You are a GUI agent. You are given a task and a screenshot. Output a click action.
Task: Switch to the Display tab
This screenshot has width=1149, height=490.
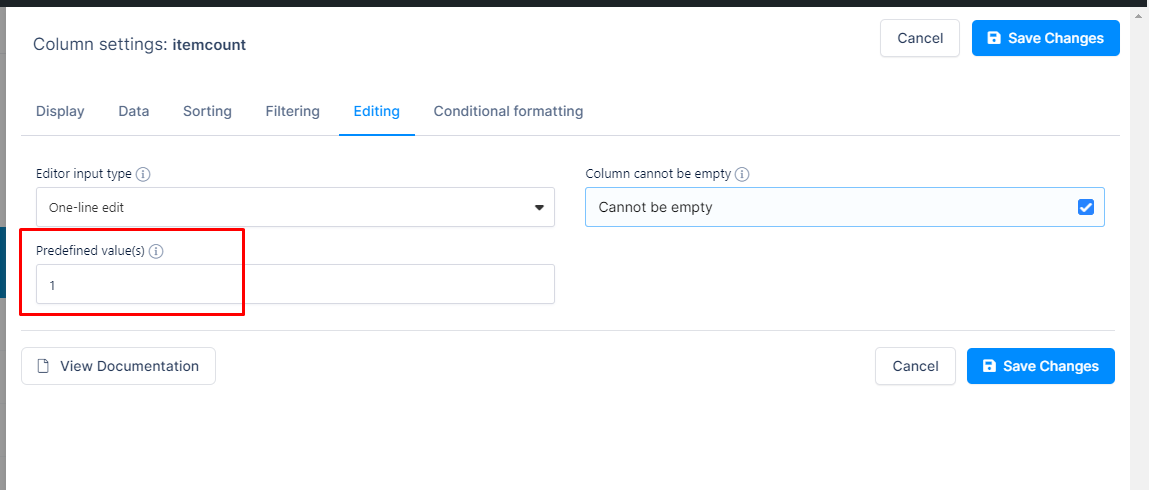pos(60,111)
